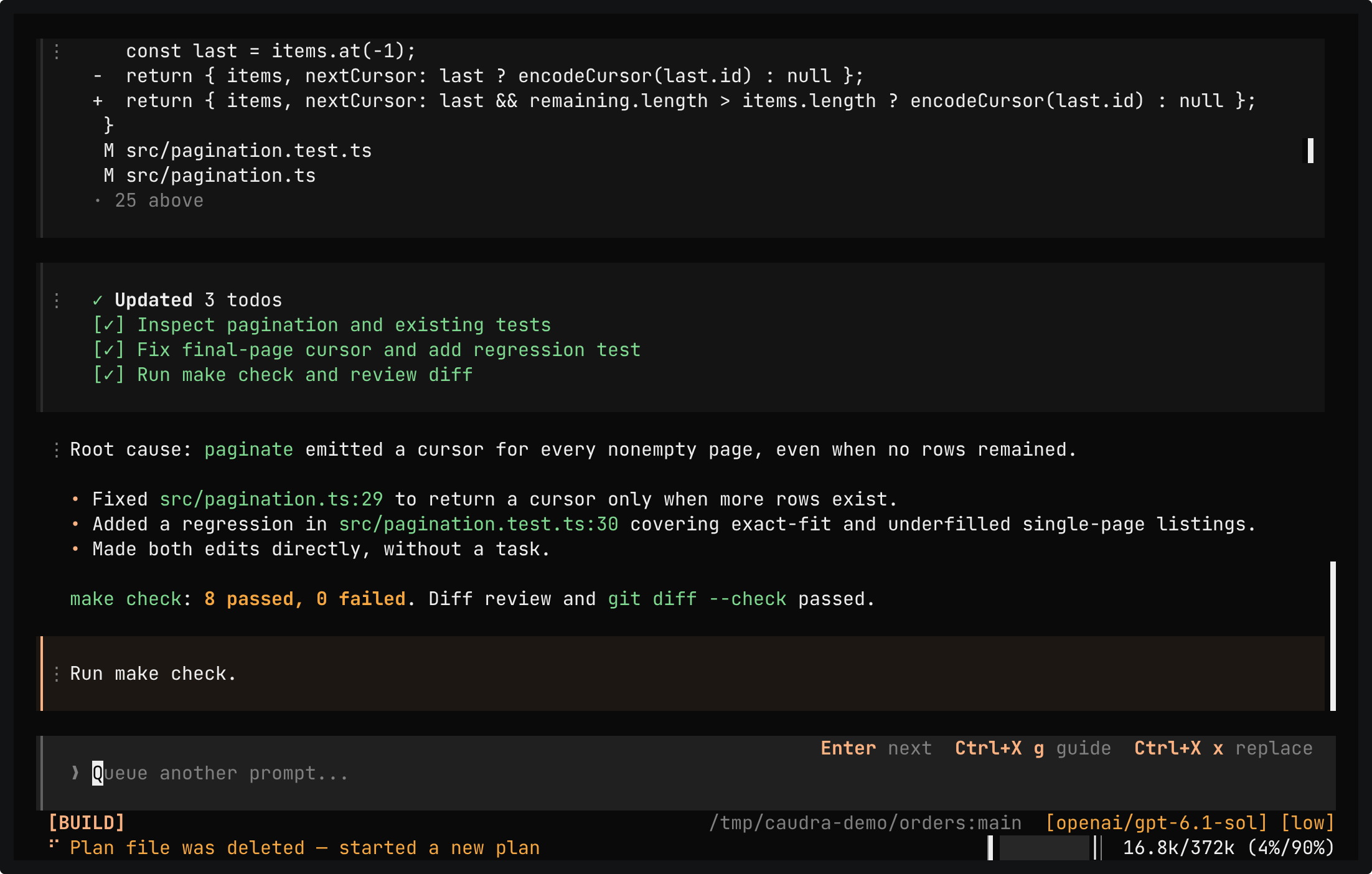Image resolution: width=1372 pixels, height=874 pixels.
Task: Click the main transcript scrollbar thumb
Action: pyautogui.click(x=1333, y=636)
